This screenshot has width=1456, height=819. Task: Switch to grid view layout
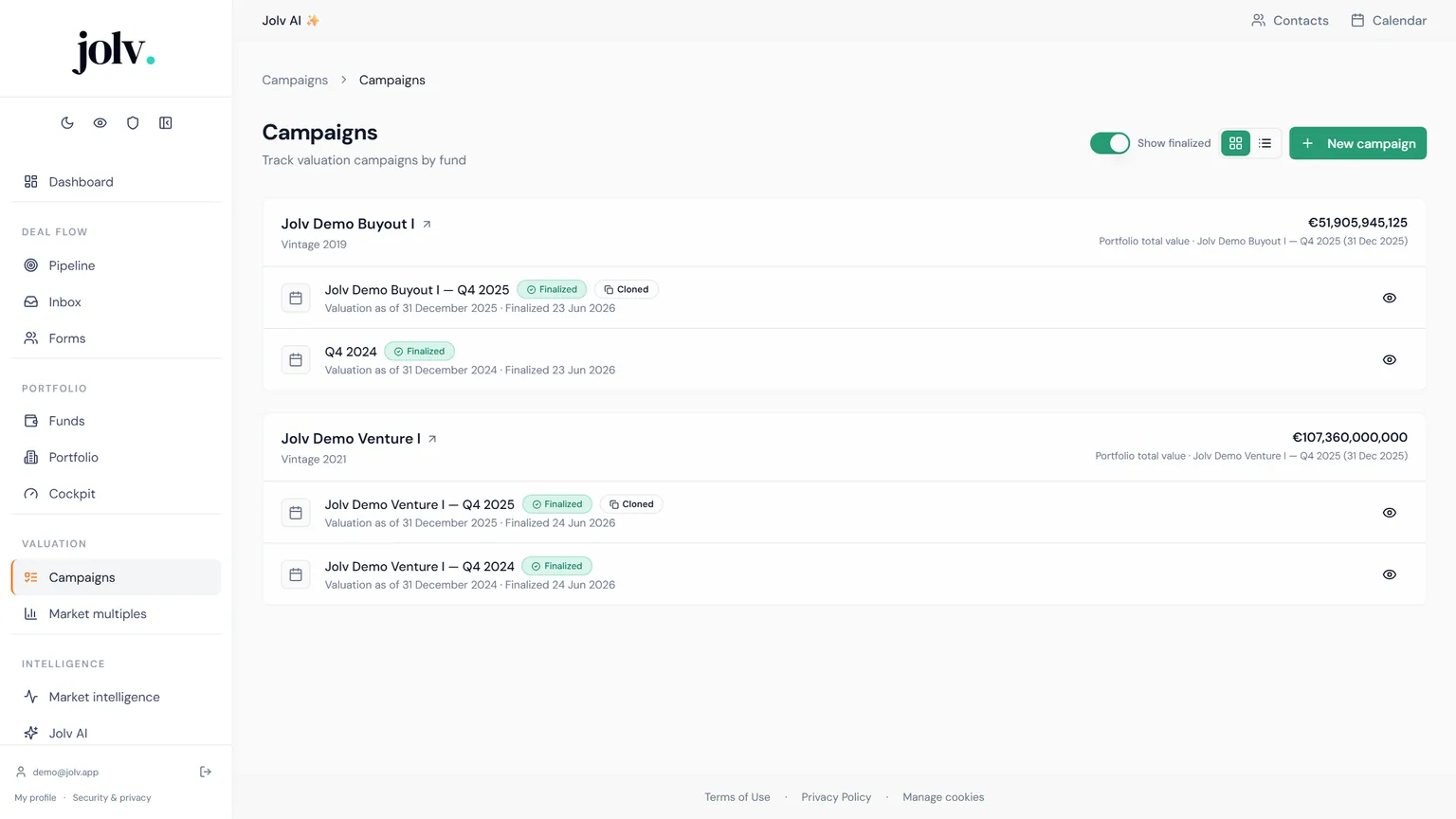point(1235,143)
